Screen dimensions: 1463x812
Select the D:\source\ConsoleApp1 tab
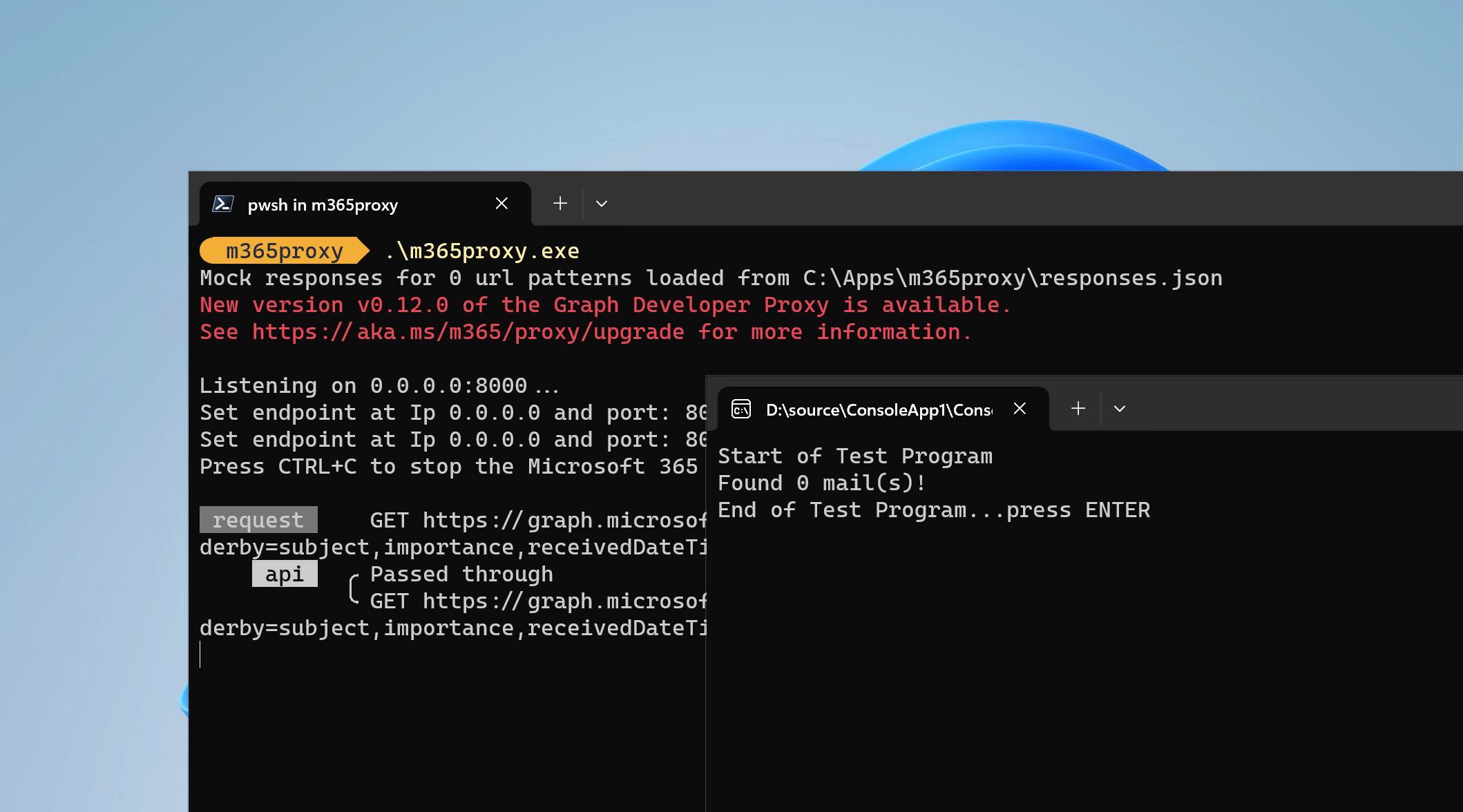(x=883, y=409)
